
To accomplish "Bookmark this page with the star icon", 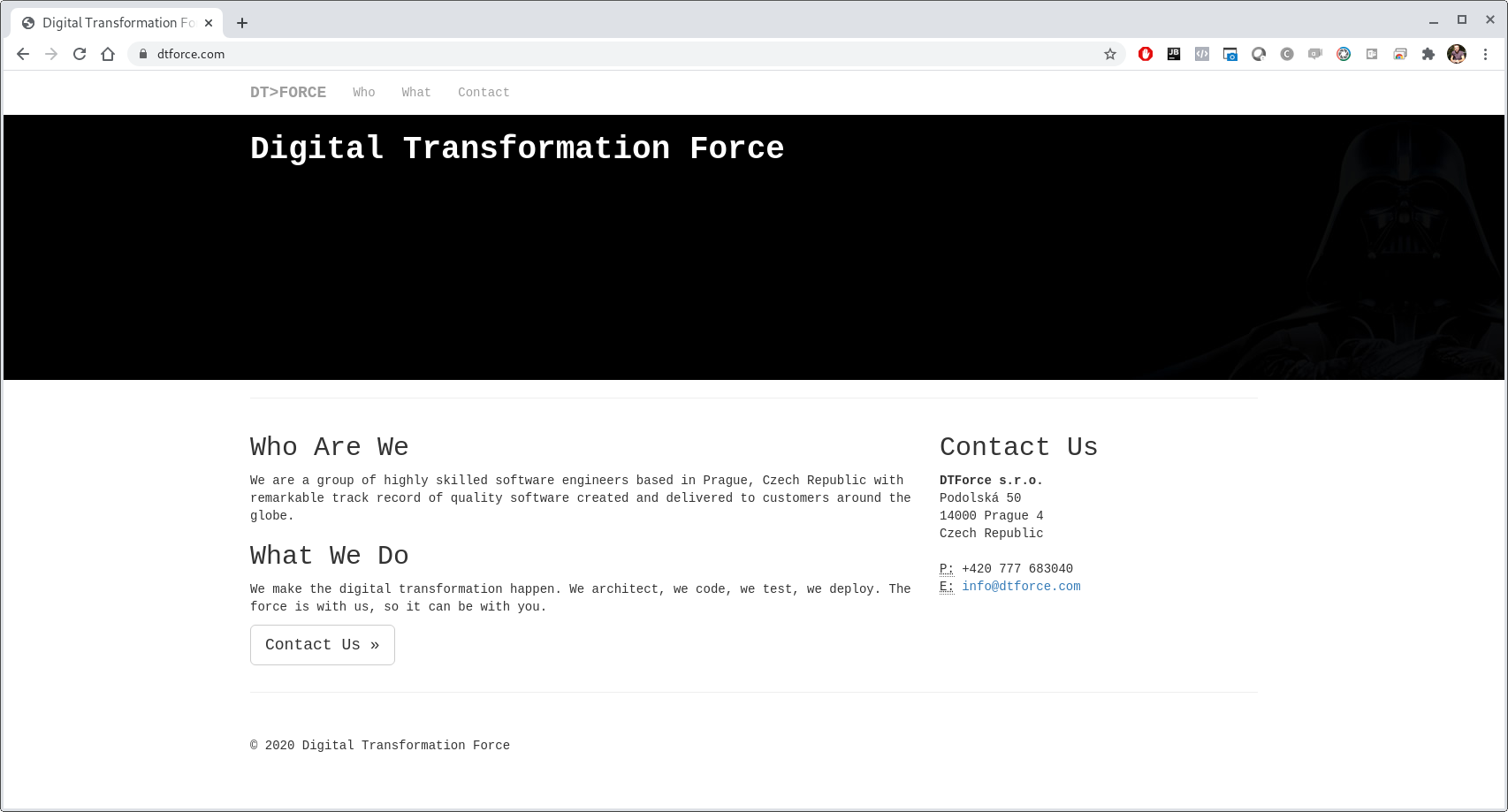I will 1110,54.
